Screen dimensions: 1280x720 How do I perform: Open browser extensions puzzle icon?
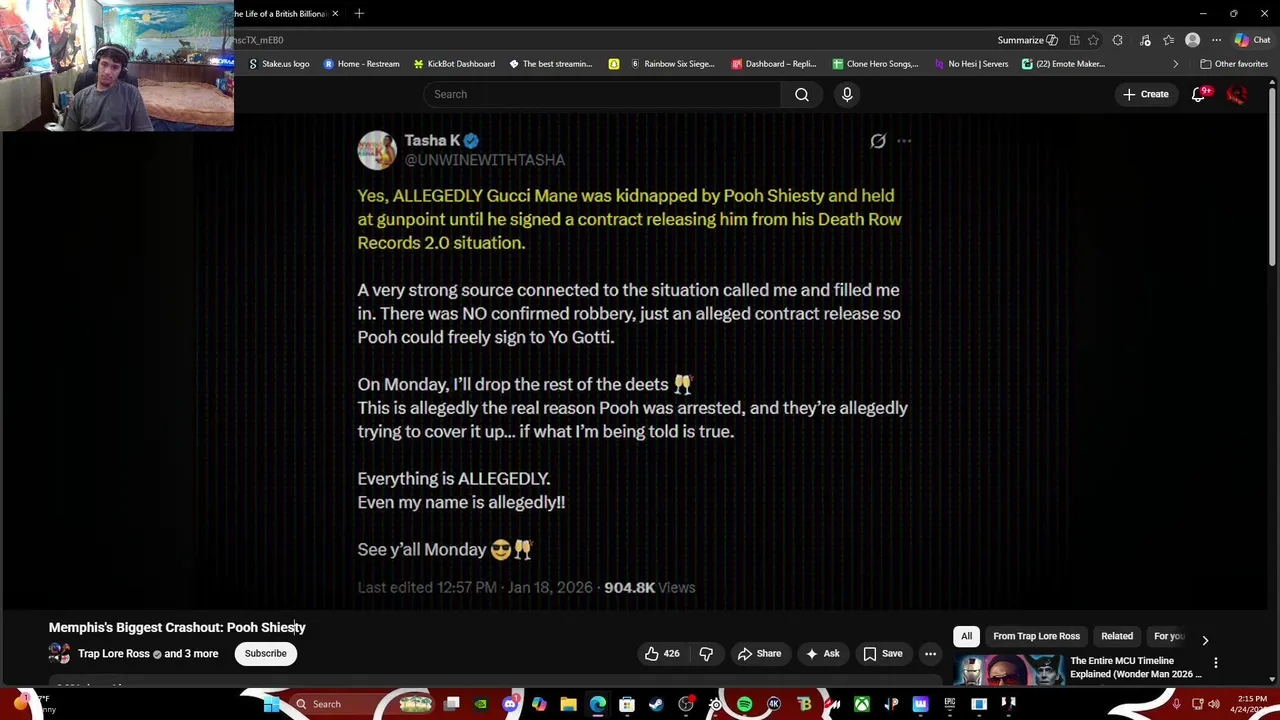1118,40
